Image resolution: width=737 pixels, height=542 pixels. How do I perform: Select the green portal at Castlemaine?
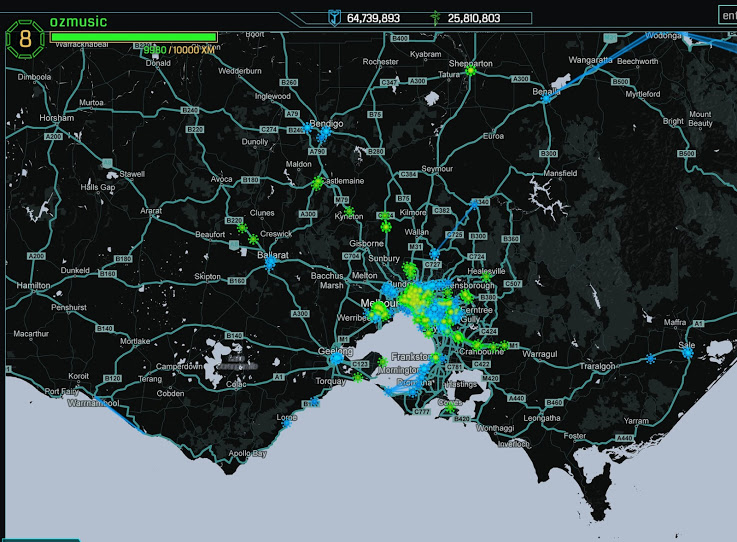[x=318, y=182]
